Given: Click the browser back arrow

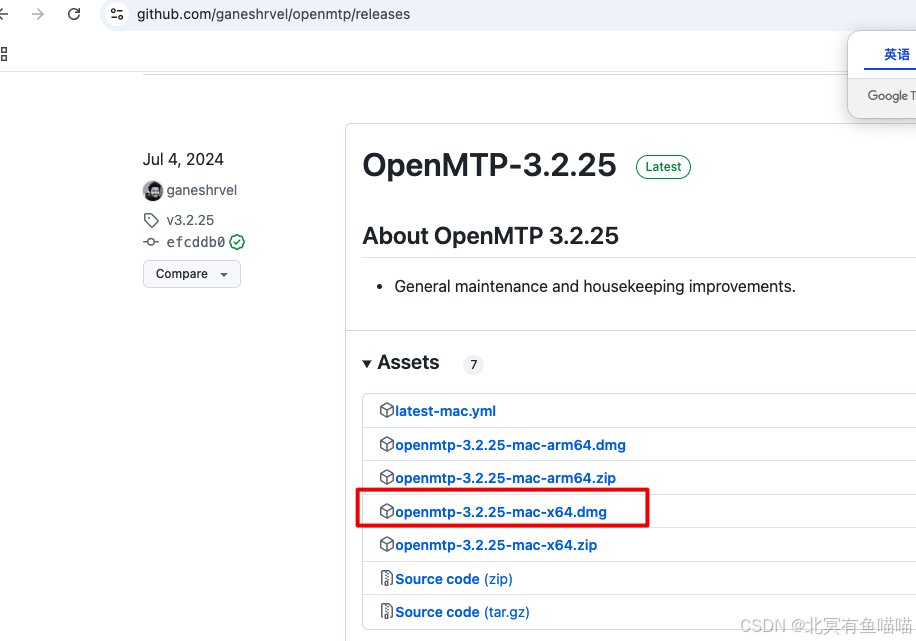Looking at the screenshot, I should 4,14.
